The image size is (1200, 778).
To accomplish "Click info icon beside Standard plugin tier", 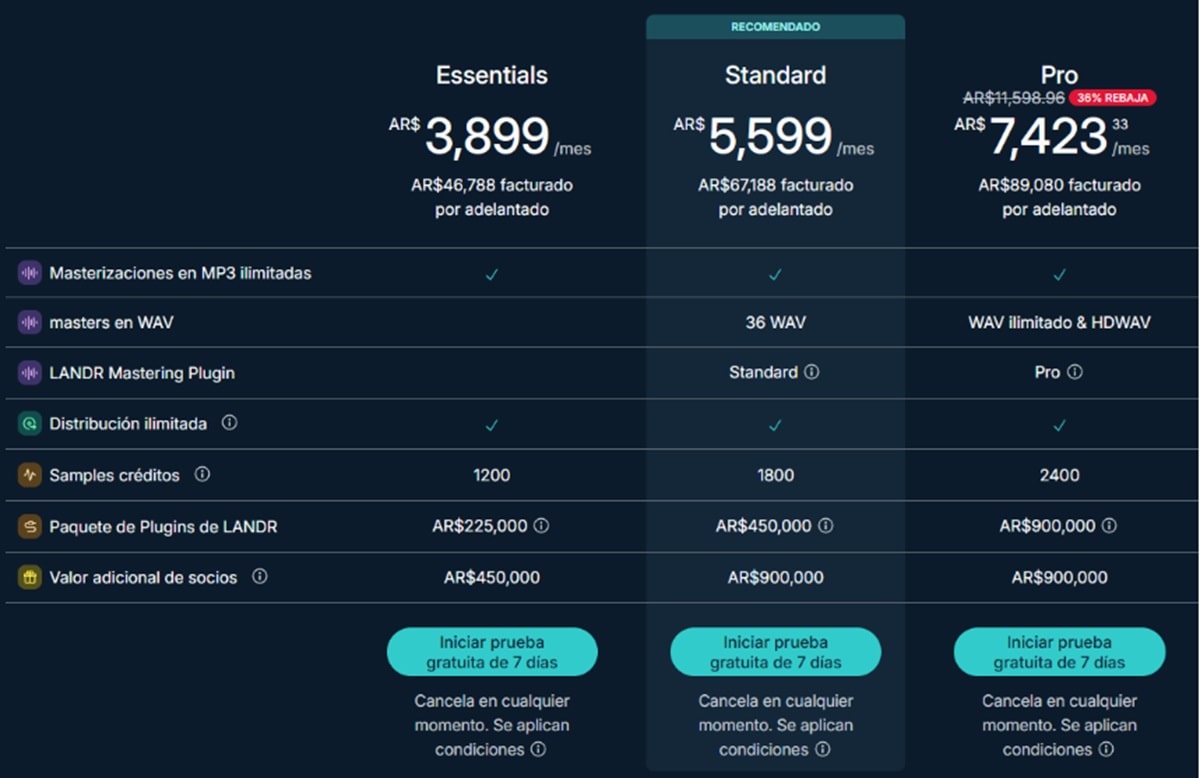I will [812, 372].
